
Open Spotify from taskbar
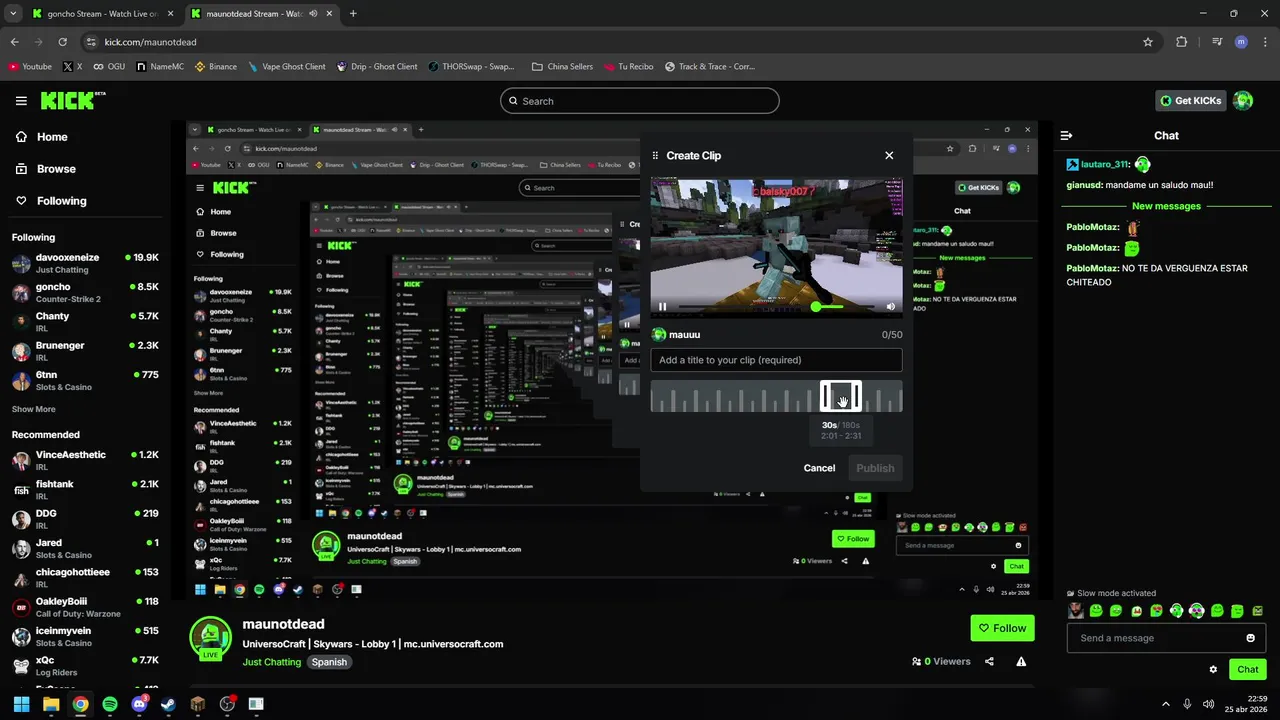click(x=110, y=704)
